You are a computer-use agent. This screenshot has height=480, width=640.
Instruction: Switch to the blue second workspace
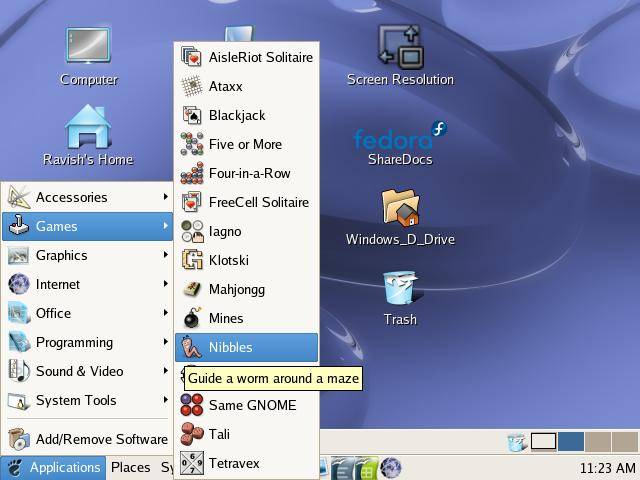point(570,442)
